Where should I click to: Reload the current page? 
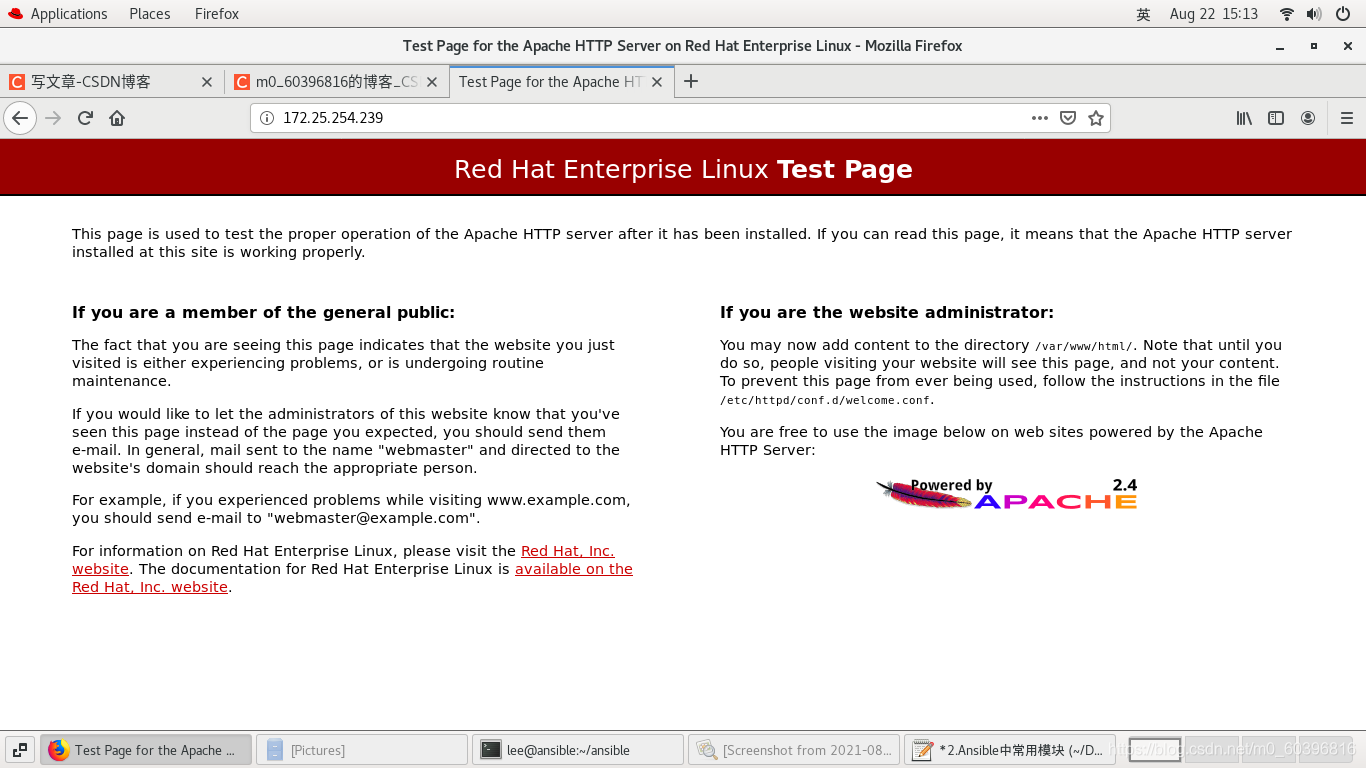pyautogui.click(x=85, y=118)
